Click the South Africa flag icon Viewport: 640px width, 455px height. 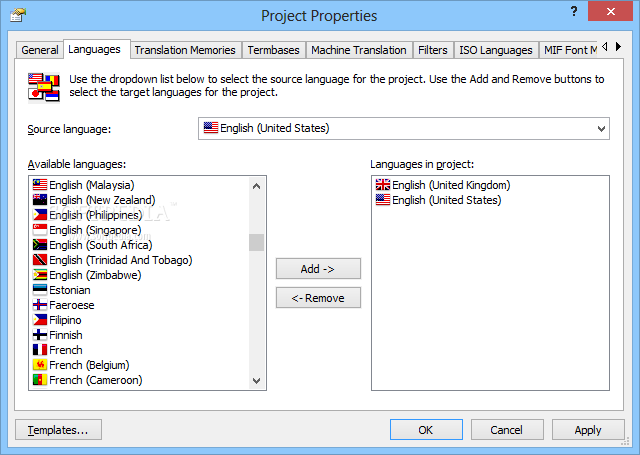tap(40, 245)
